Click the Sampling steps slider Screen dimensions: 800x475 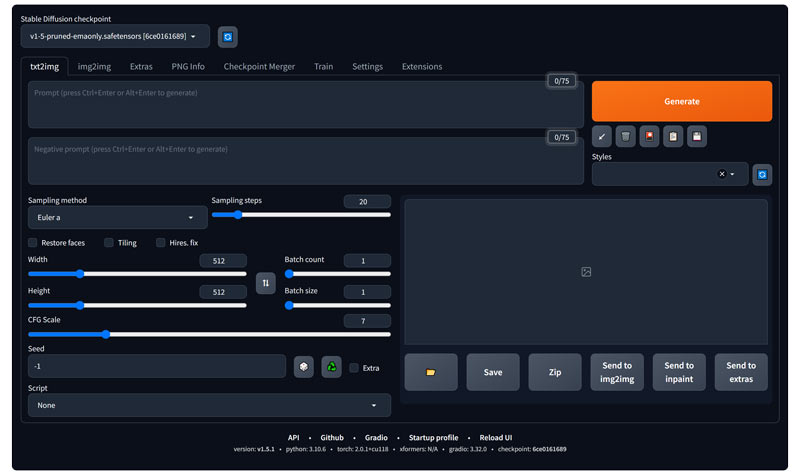pos(301,215)
